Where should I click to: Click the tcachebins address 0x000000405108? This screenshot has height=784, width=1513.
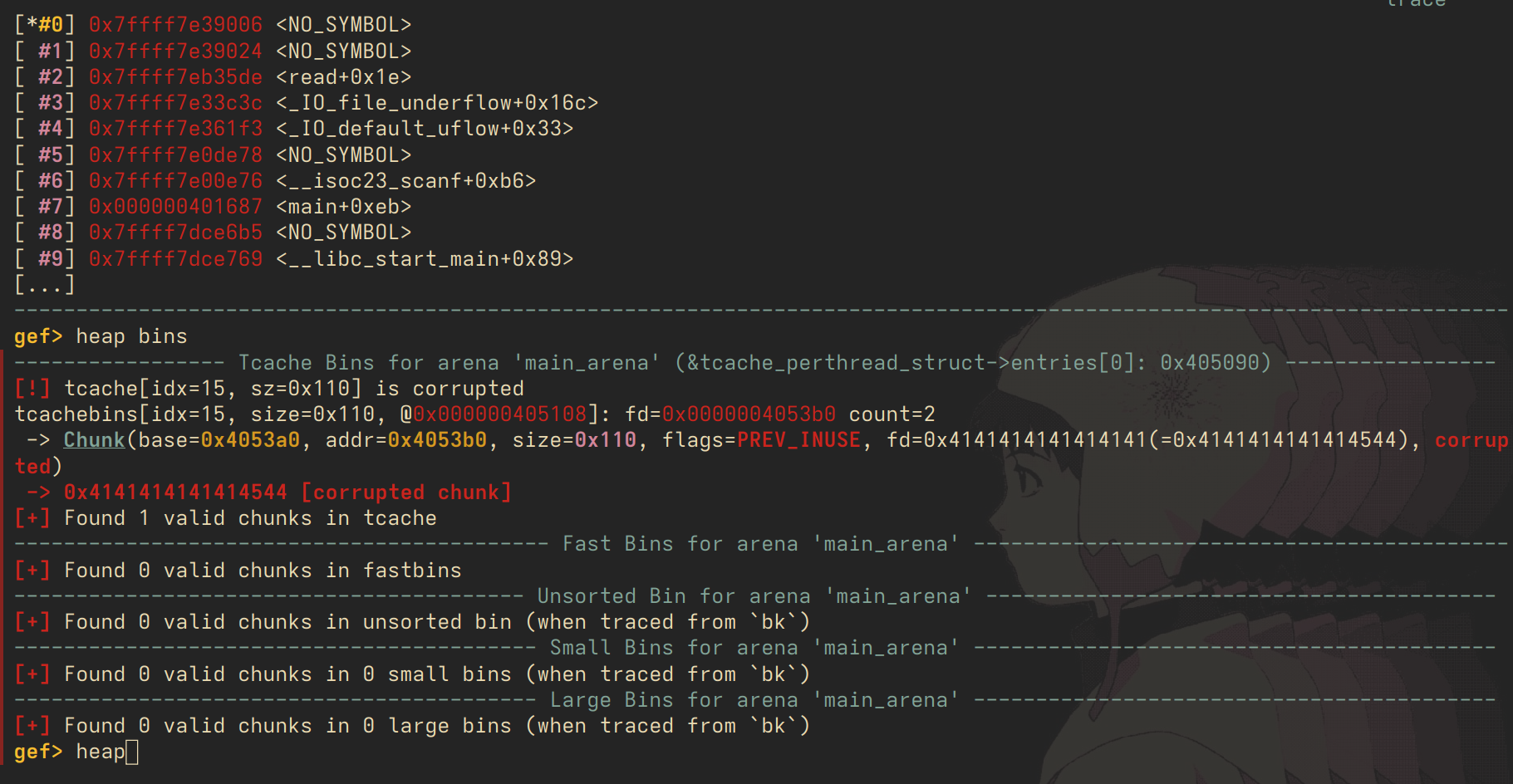point(500,414)
